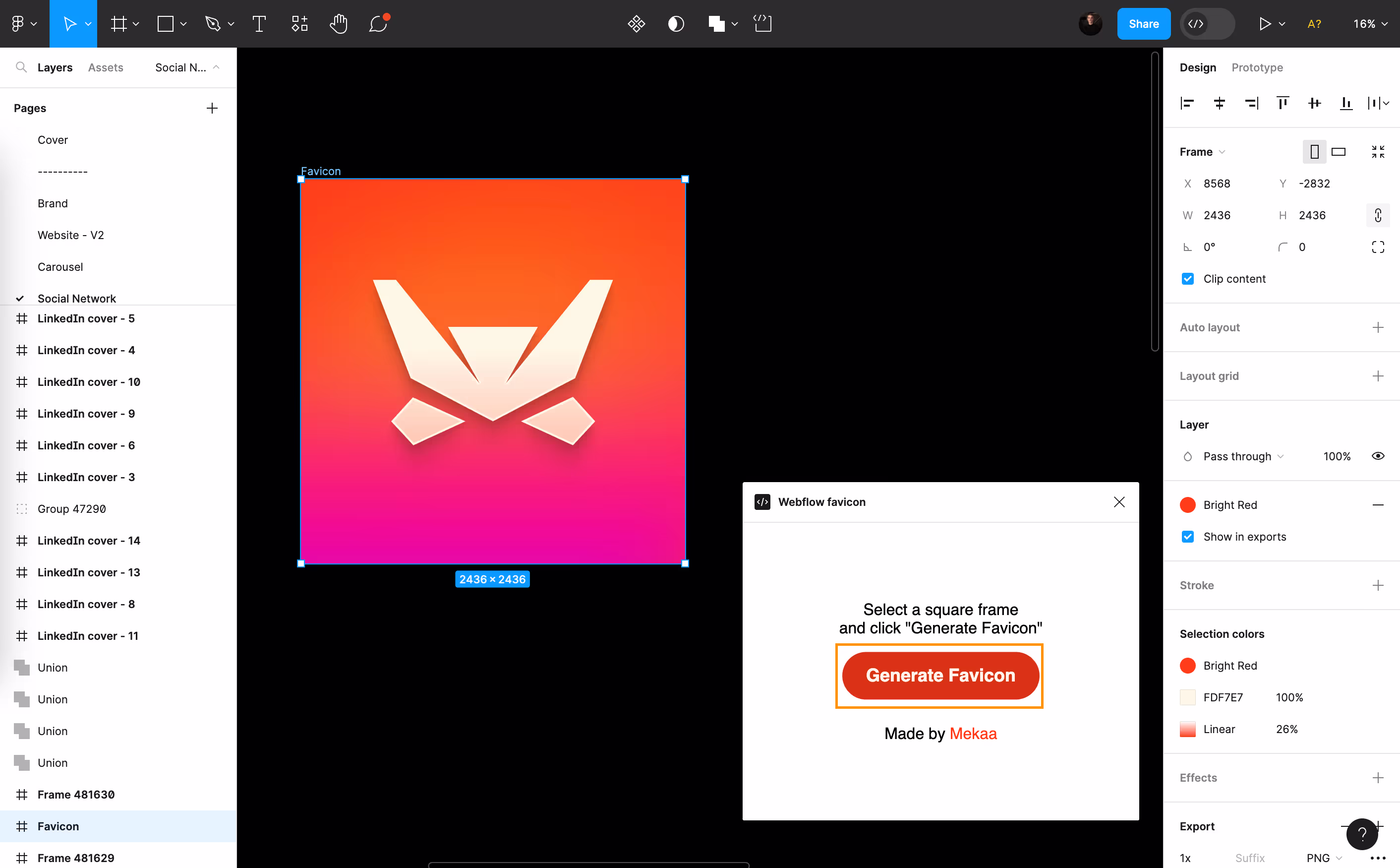The image size is (1400, 868).
Task: Open the Resources tool
Action: pyautogui.click(x=299, y=23)
